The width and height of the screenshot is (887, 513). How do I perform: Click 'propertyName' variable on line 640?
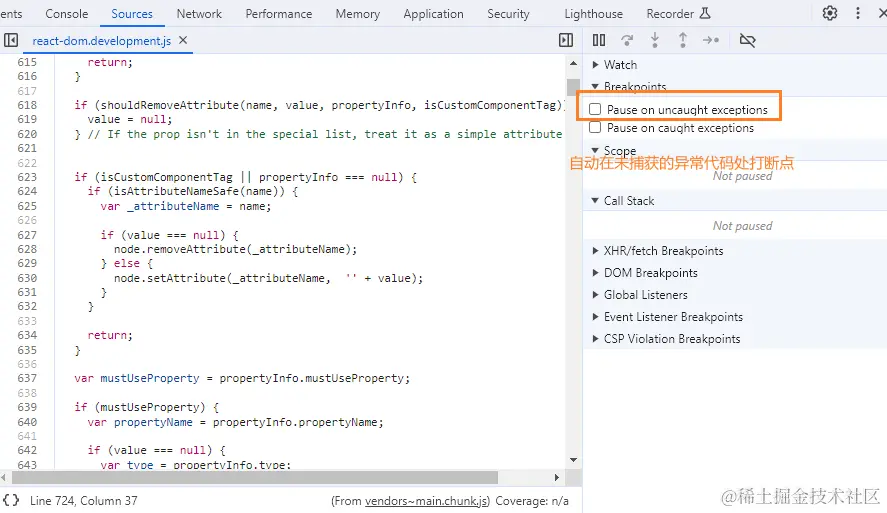(x=153, y=422)
